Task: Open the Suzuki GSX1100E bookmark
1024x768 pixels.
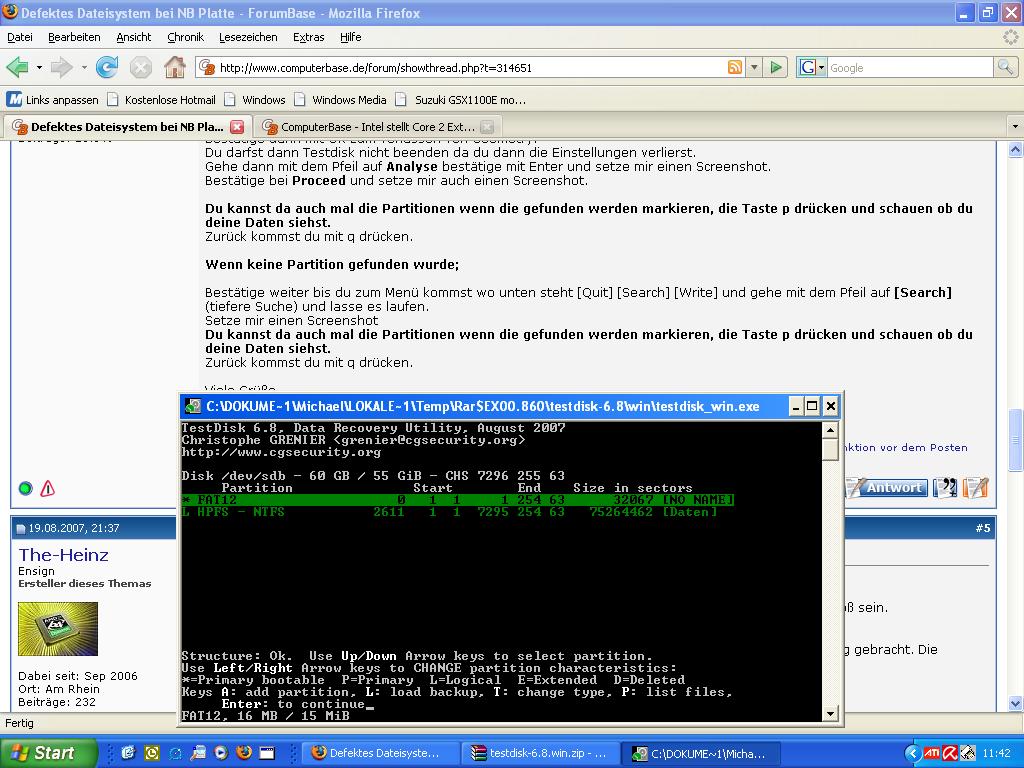Action: coord(462,100)
